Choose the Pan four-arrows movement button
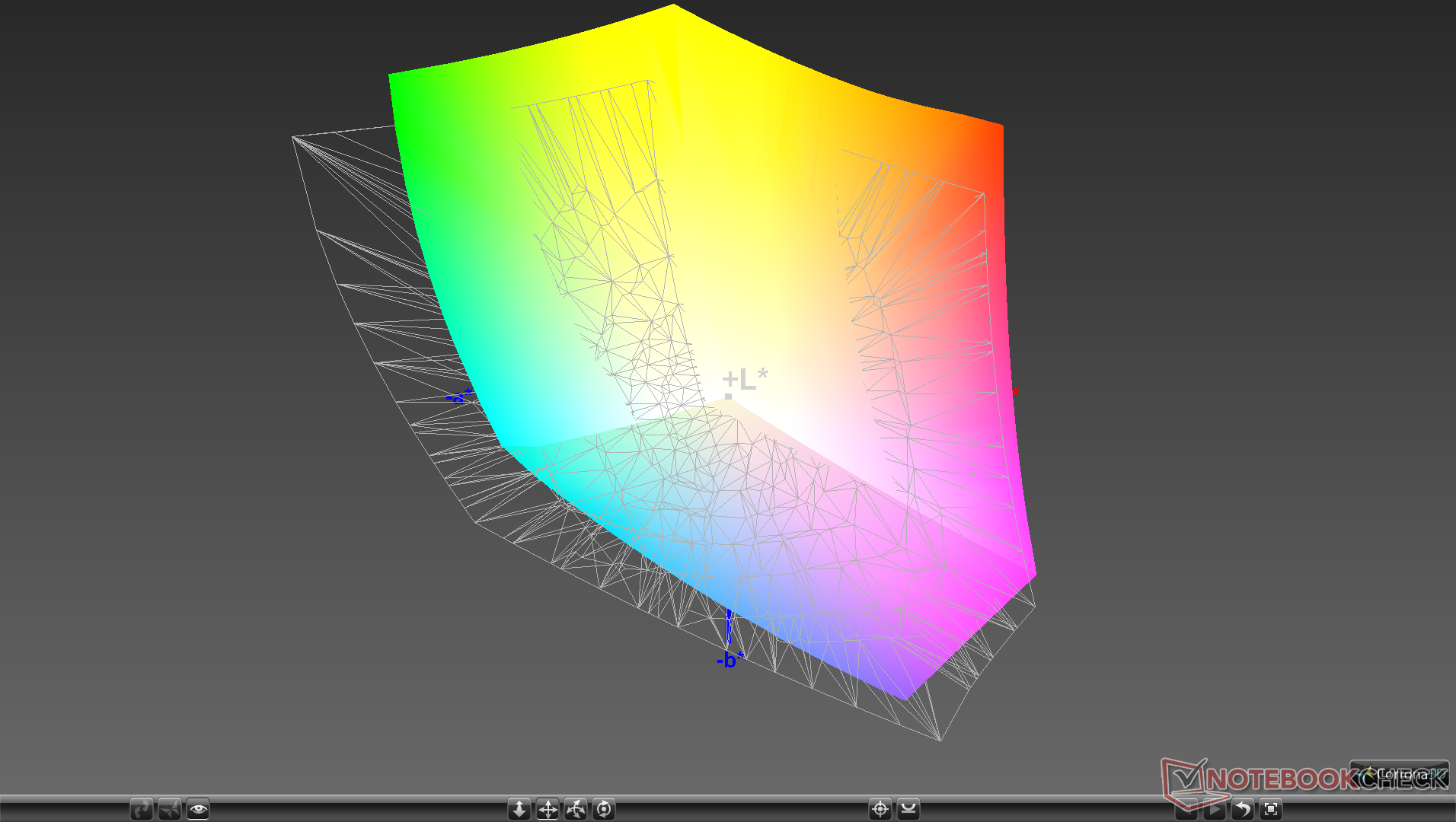 (x=548, y=808)
